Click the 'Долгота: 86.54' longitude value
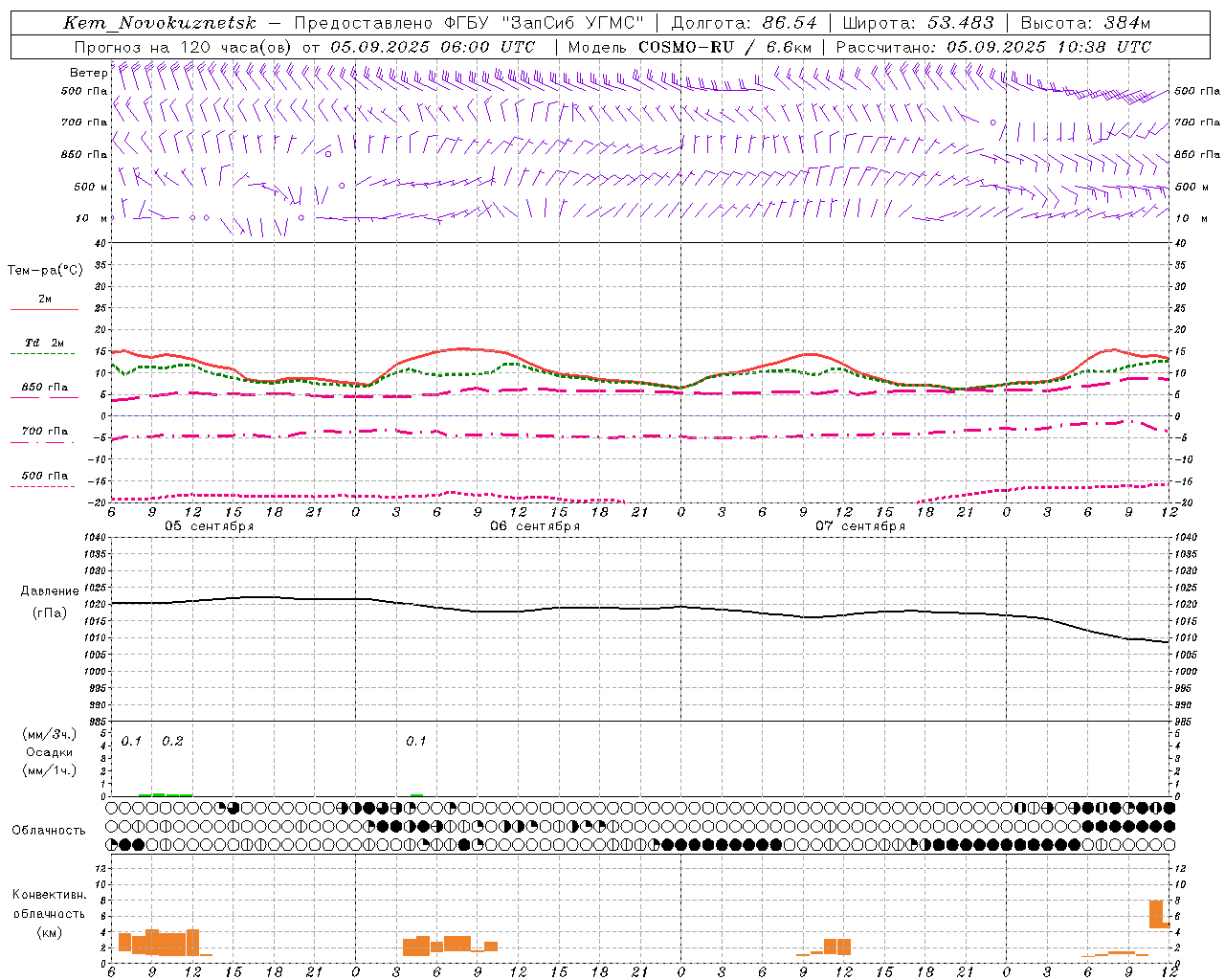Screen dimensions: 1225x980 pyautogui.click(x=744, y=23)
